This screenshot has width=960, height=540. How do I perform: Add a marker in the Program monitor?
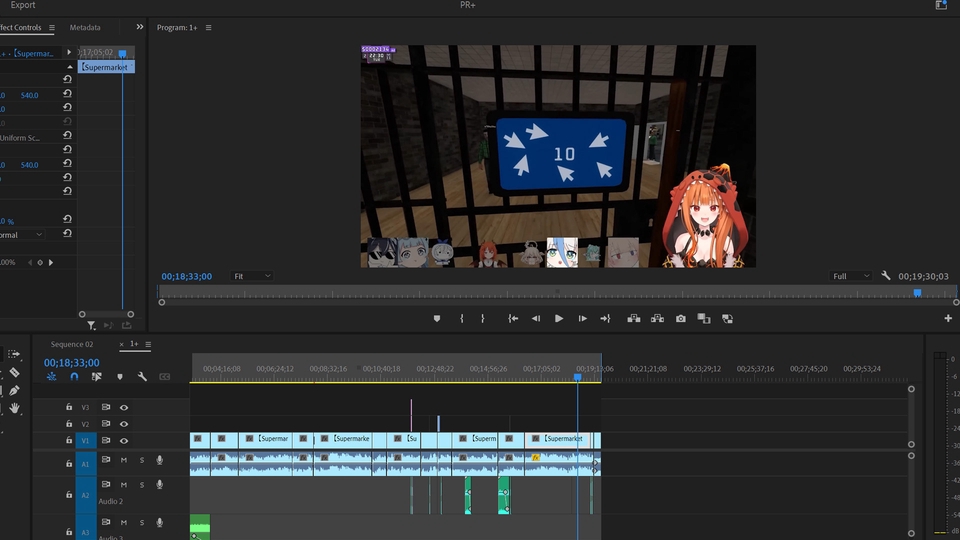coord(437,318)
